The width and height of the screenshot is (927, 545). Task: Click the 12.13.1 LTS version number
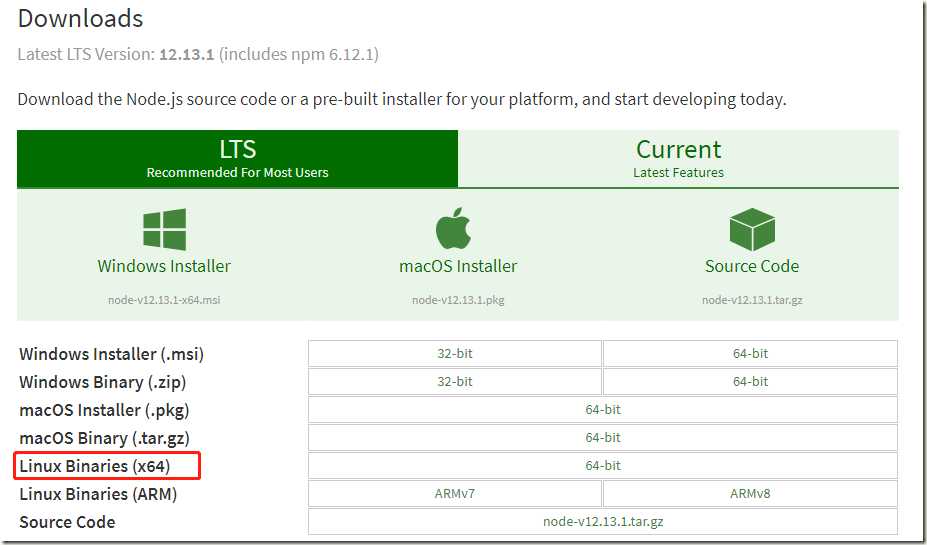[187, 54]
